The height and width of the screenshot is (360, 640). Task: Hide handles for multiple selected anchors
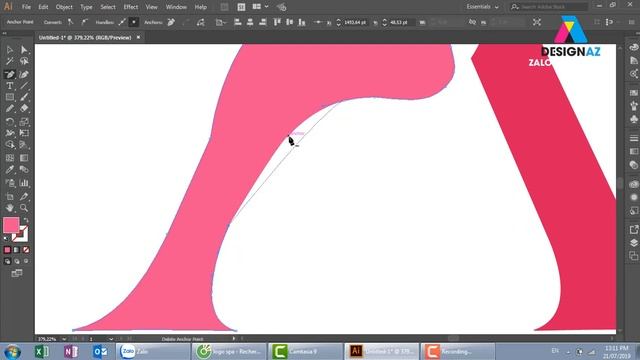(133, 22)
